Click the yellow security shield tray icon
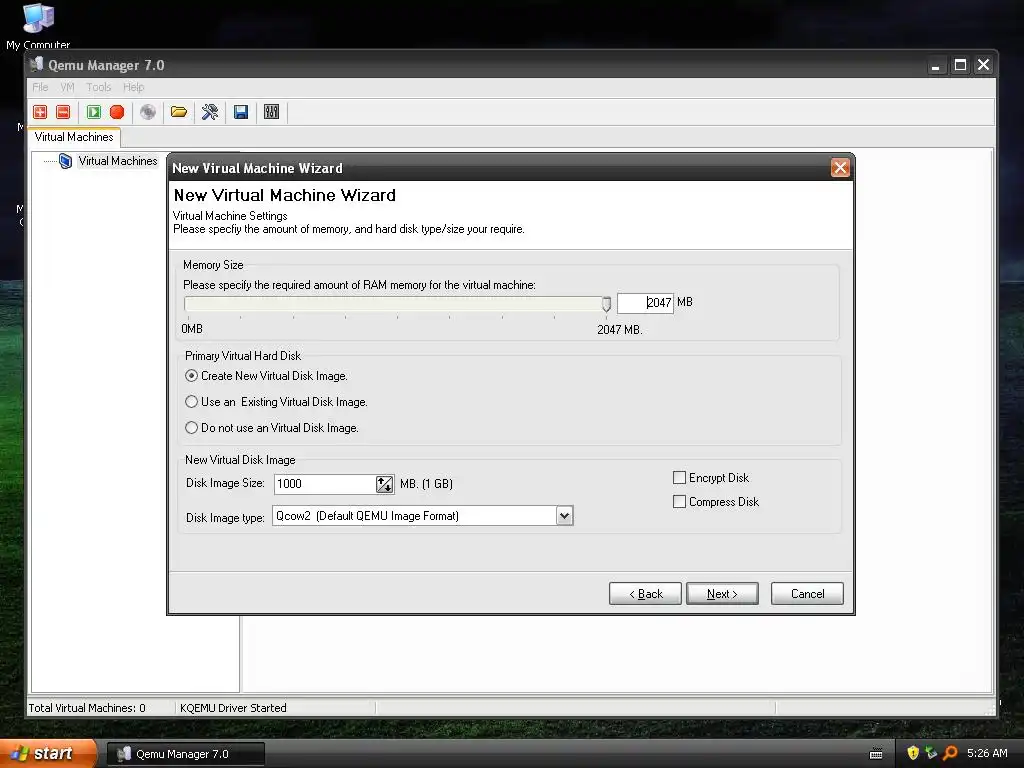Image resolution: width=1024 pixels, height=768 pixels. [x=913, y=753]
